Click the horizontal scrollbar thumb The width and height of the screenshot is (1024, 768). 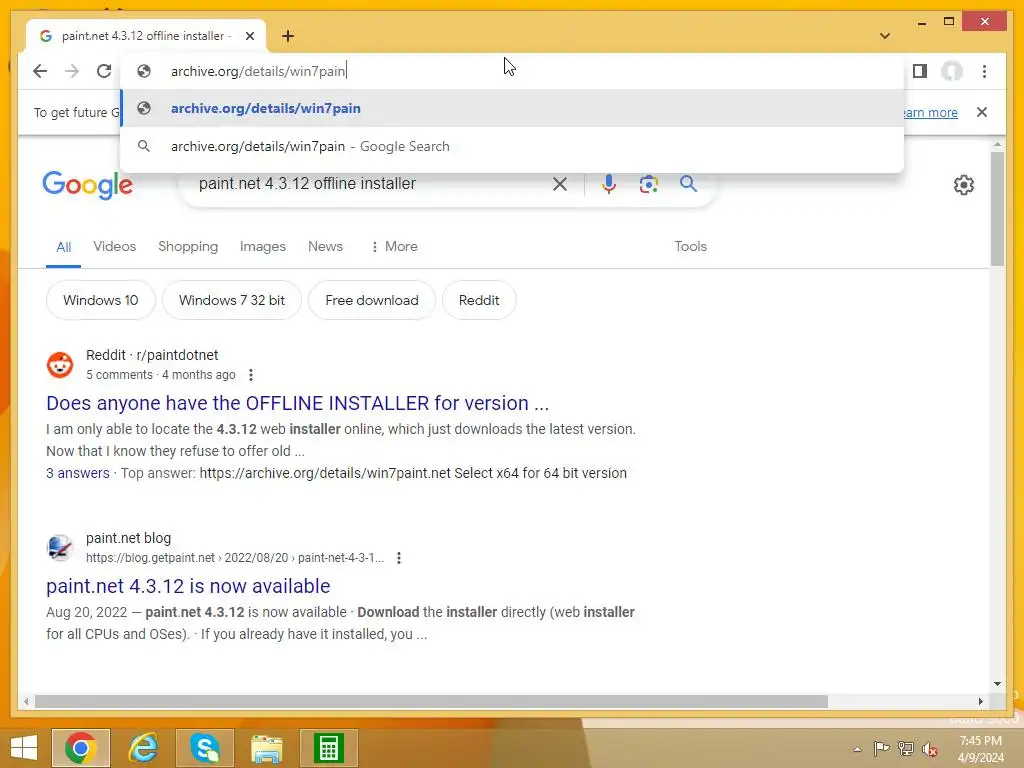click(431, 701)
